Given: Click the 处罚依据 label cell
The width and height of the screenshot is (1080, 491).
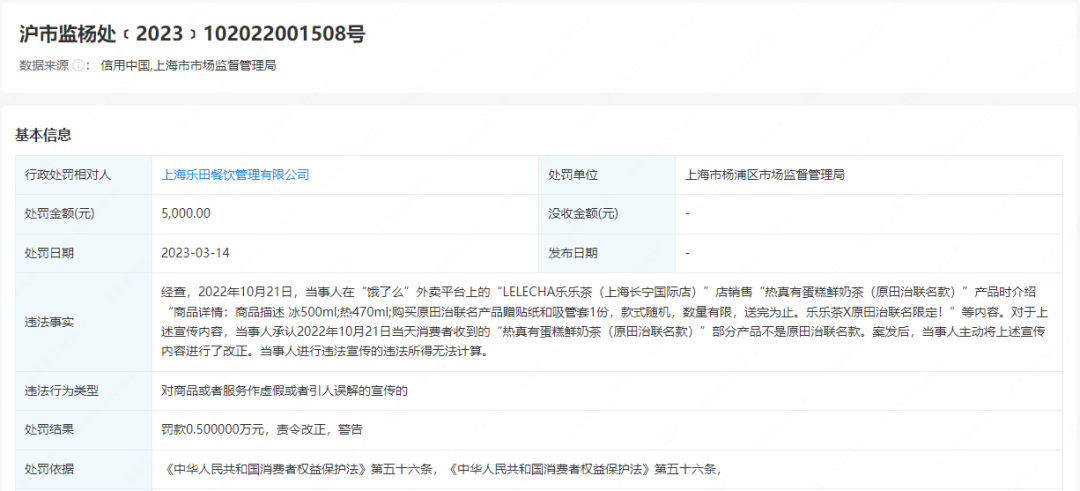Looking at the screenshot, I should (x=49, y=469).
